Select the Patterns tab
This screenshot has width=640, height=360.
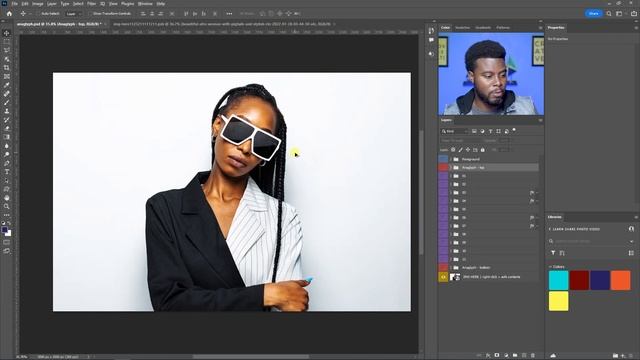point(503,28)
